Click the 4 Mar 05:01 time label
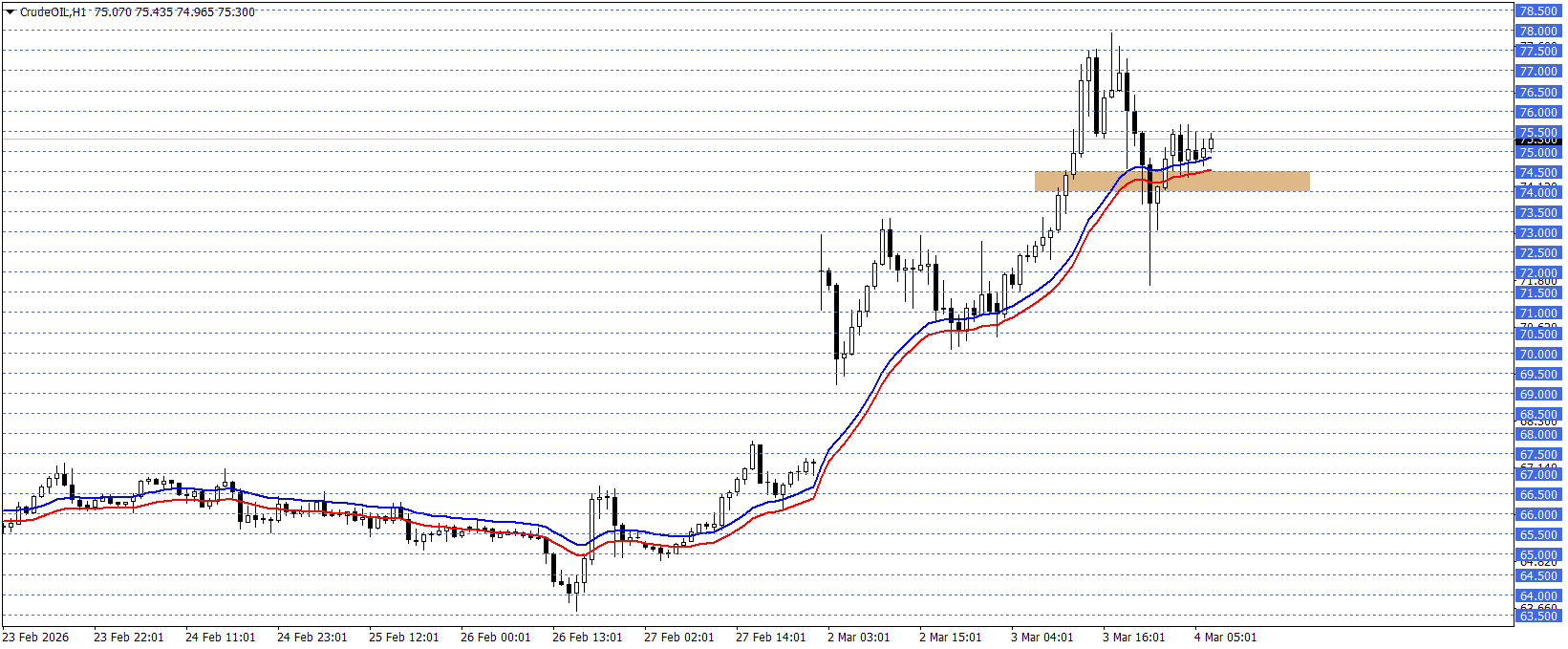Image resolution: width=1568 pixels, height=649 pixels. [x=1226, y=638]
